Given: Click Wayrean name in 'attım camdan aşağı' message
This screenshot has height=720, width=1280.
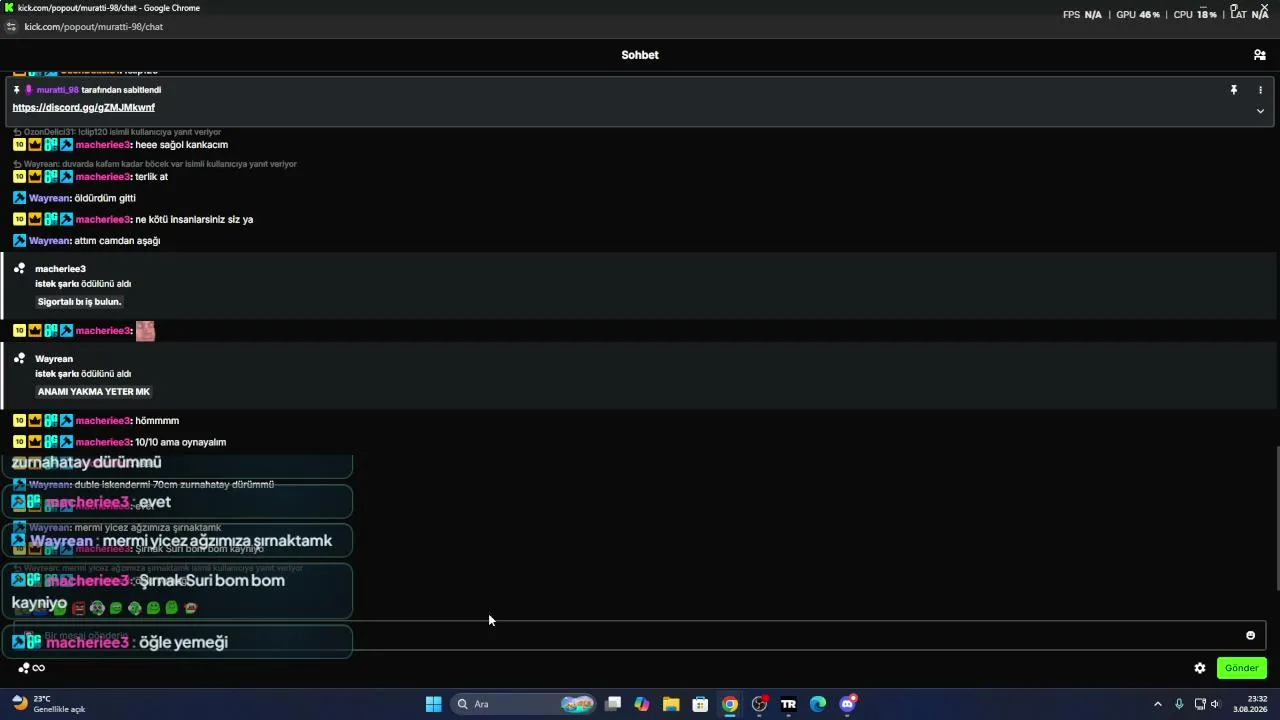Looking at the screenshot, I should click(x=49, y=241).
